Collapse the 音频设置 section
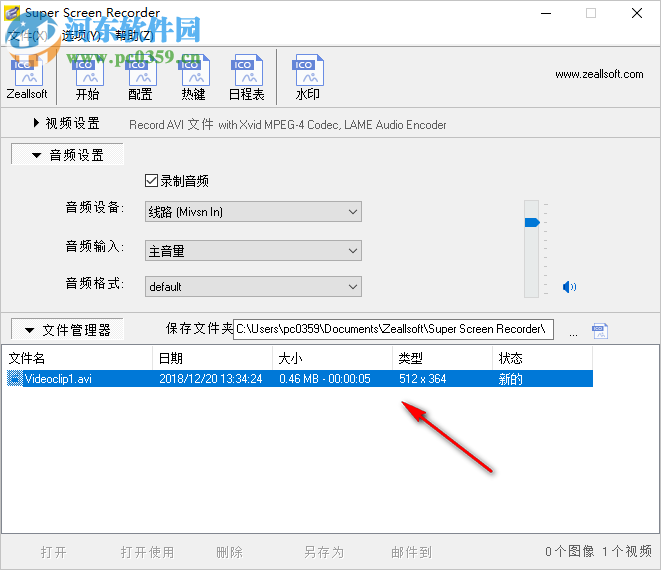The width and height of the screenshot is (661, 570). click(x=67, y=155)
